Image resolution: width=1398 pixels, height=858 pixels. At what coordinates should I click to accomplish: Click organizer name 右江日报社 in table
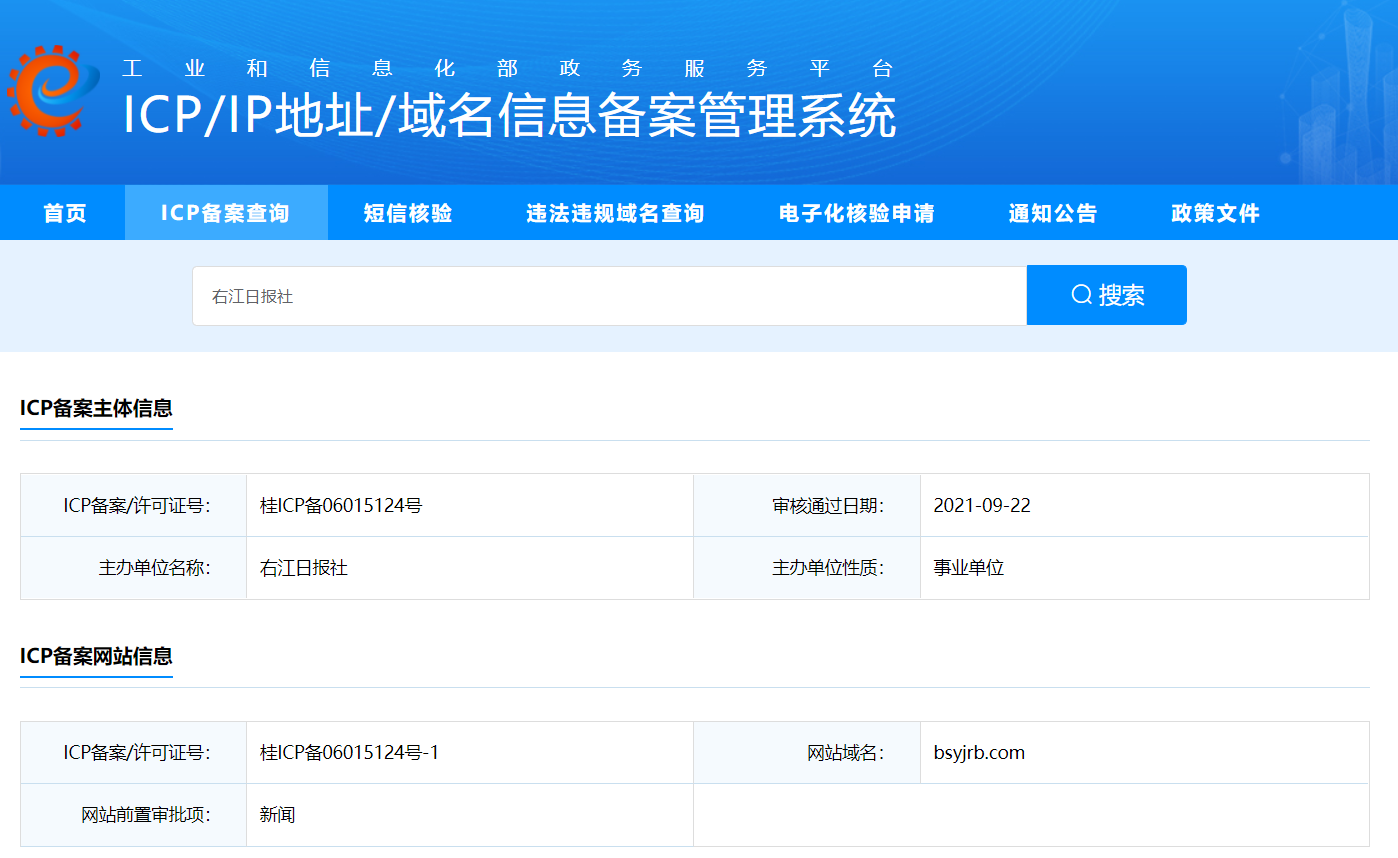pos(304,568)
